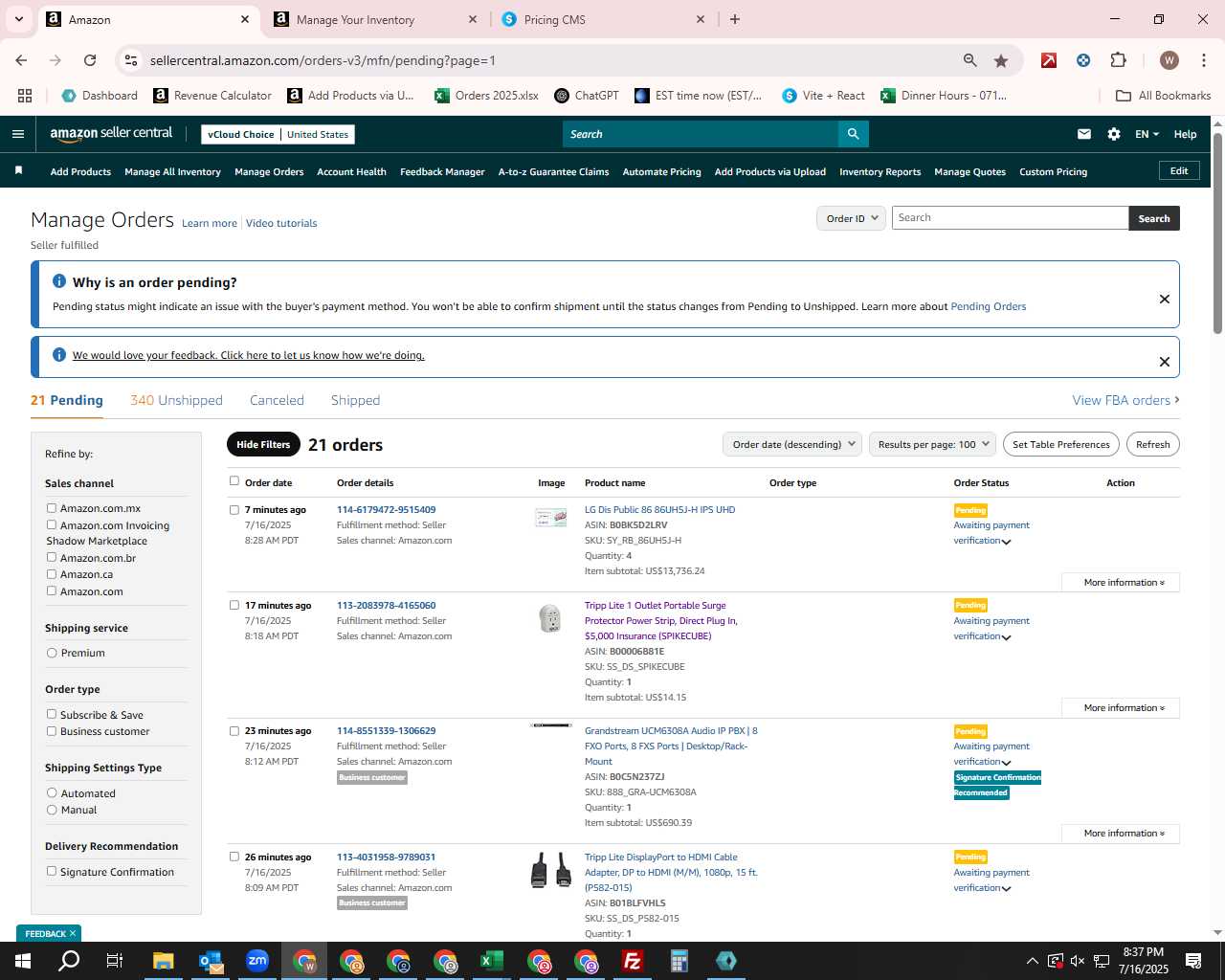Click the Refresh button
This screenshot has width=1225, height=980.
click(x=1153, y=444)
